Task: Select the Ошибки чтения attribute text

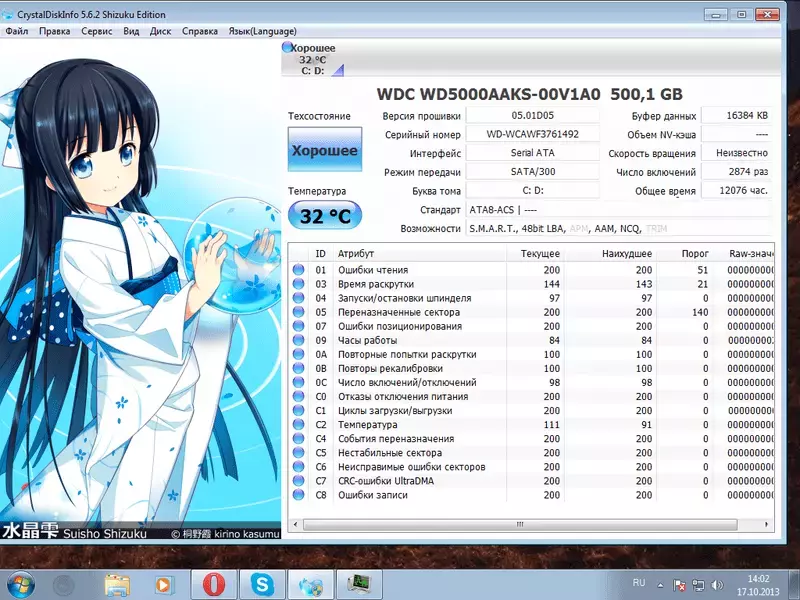Action: (x=373, y=270)
